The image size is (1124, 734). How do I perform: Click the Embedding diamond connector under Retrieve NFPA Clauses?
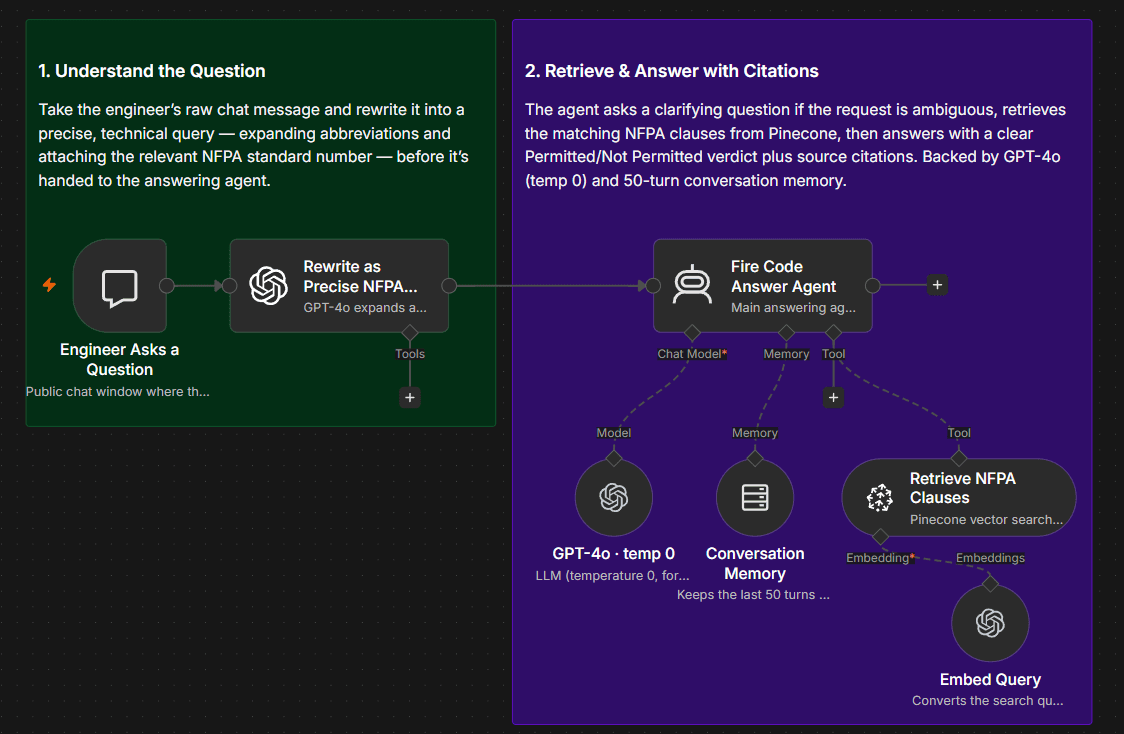tap(880, 536)
